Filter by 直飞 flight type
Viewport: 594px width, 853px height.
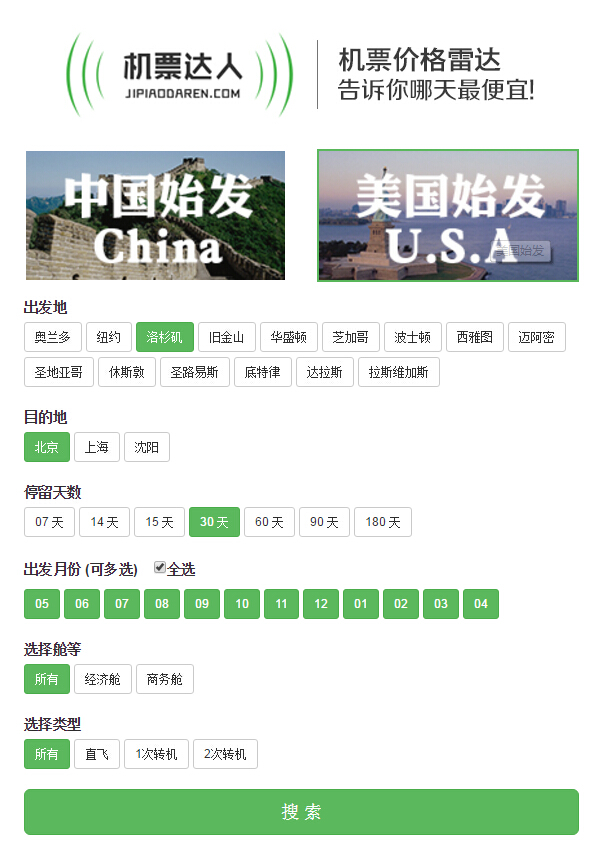tap(97, 754)
